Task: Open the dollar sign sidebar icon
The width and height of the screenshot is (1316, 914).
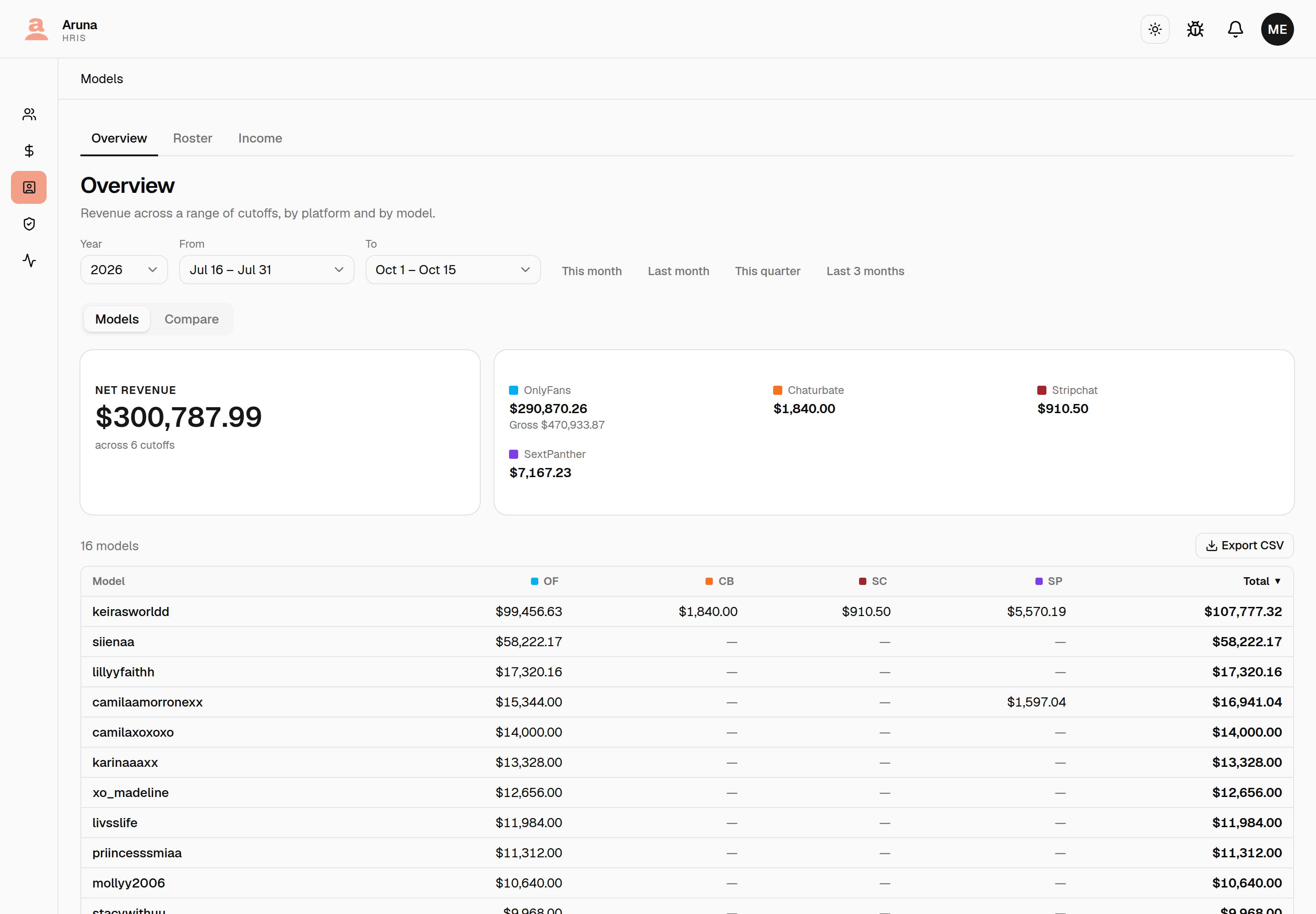Action: [x=29, y=151]
